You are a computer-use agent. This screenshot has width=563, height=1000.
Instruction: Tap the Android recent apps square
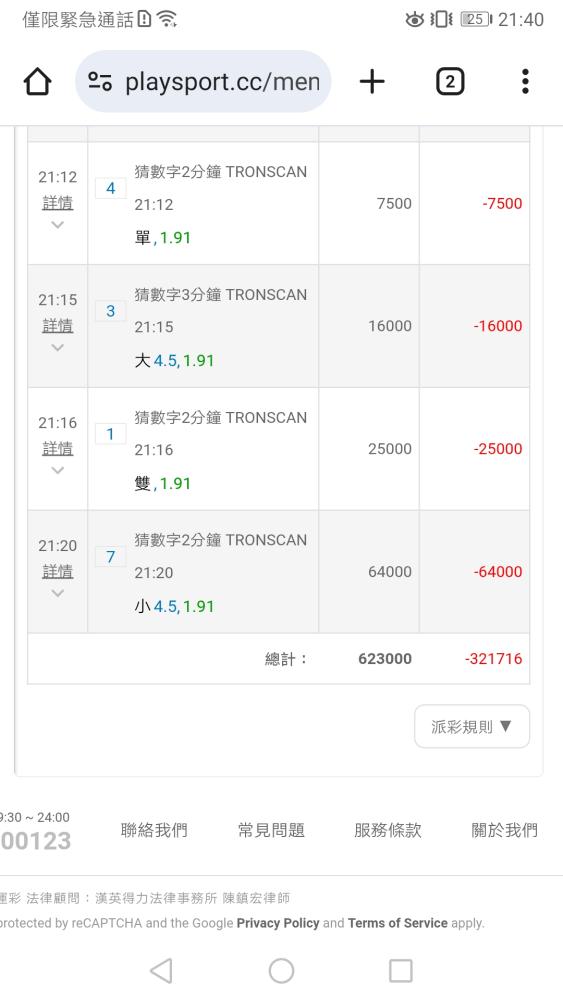pyautogui.click(x=401, y=971)
